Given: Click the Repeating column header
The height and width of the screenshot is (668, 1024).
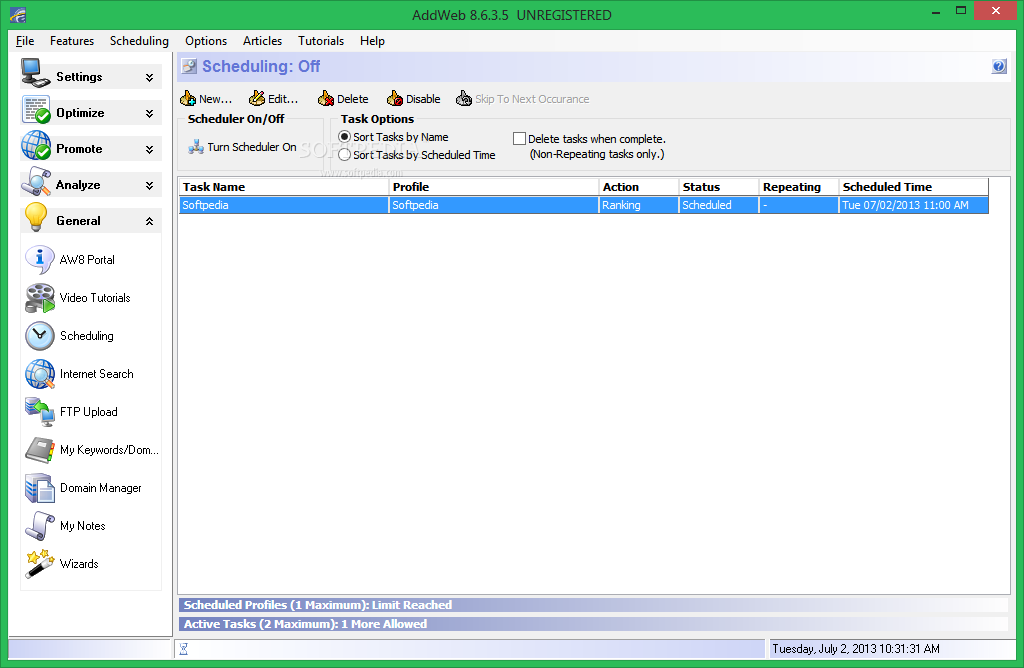Looking at the screenshot, I should tap(799, 187).
